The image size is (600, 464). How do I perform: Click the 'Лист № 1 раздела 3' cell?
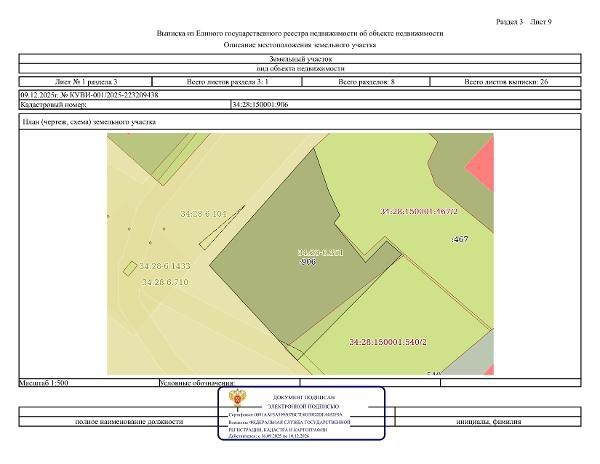(86, 81)
